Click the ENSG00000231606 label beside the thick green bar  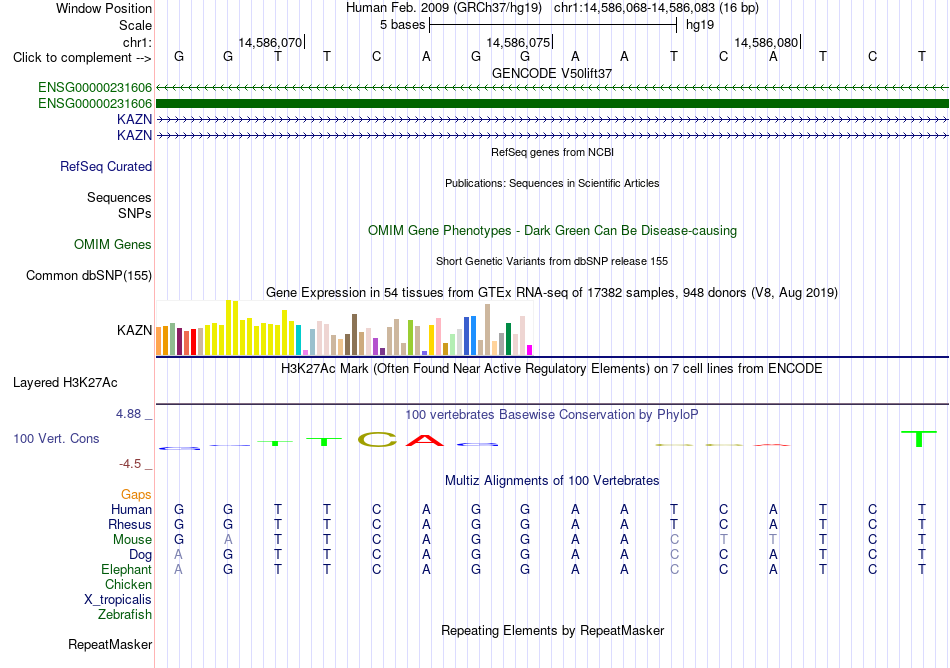[95, 104]
